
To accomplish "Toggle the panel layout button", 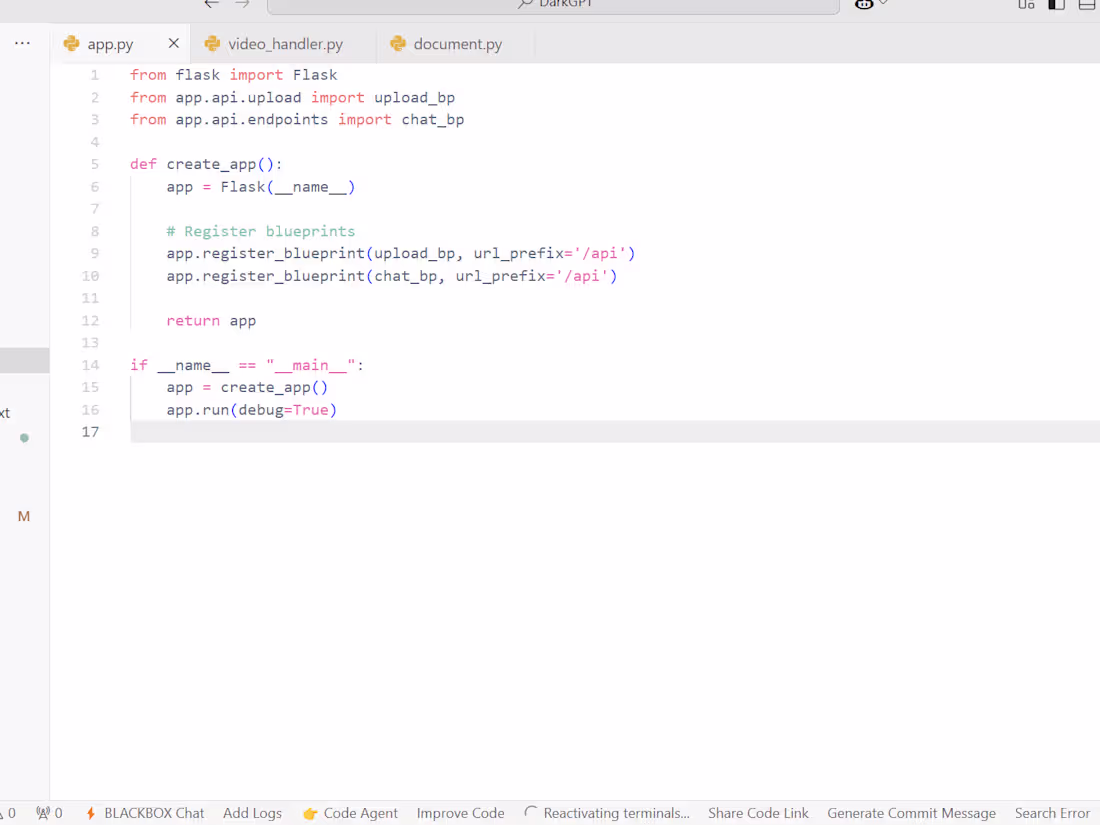I will [1087, 4].
